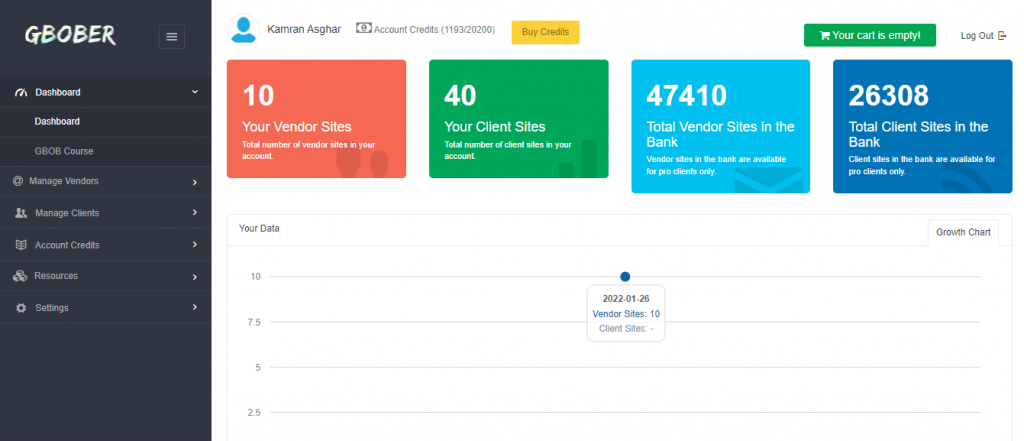1024x441 pixels.
Task: Click the Log Out link
Action: 984,36
